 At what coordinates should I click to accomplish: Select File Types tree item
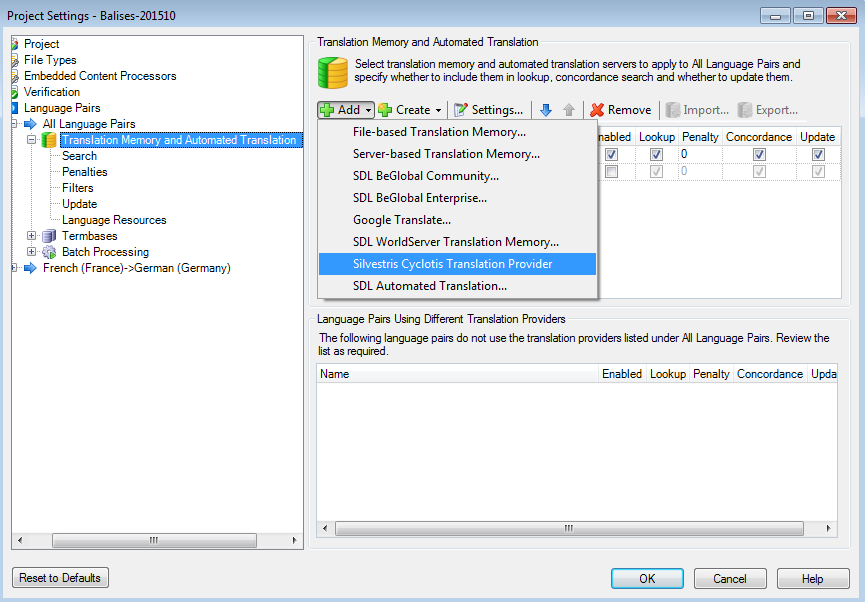(x=50, y=60)
